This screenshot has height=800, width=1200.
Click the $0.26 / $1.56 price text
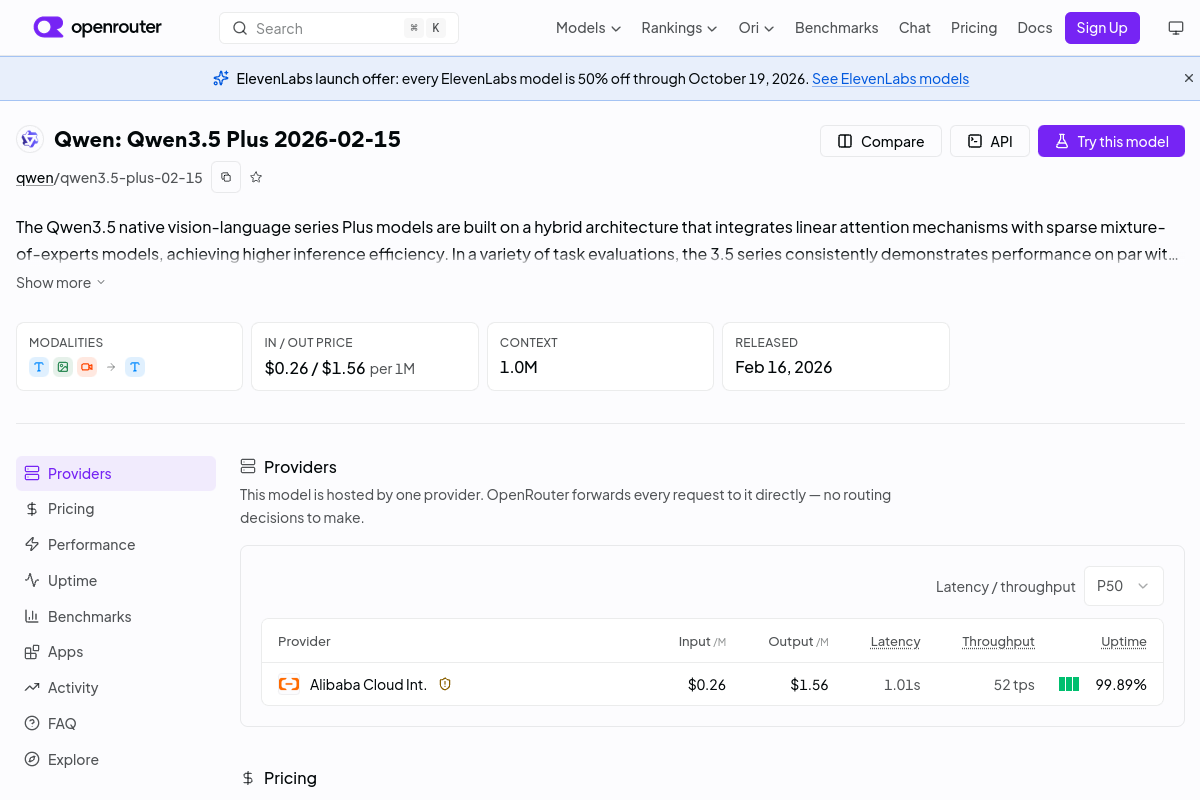315,368
